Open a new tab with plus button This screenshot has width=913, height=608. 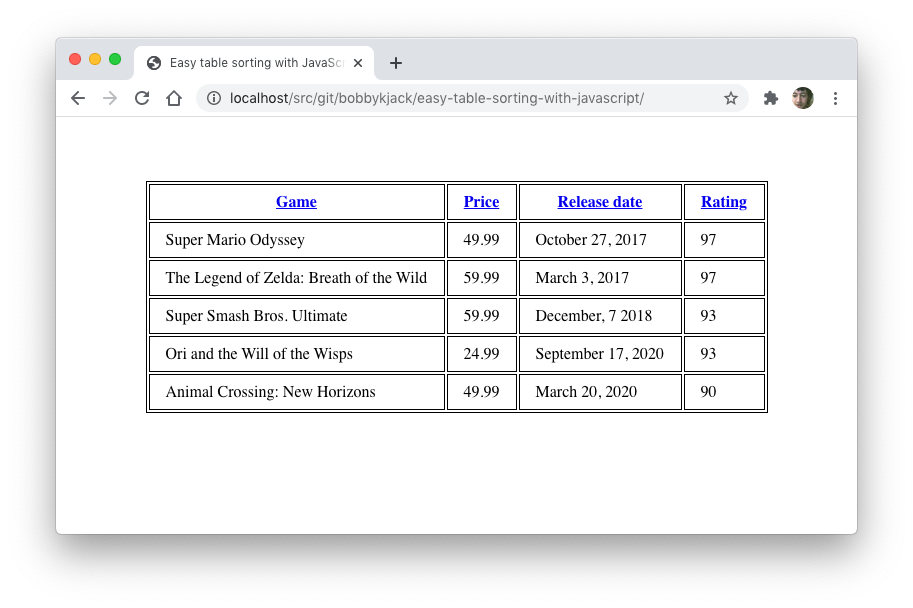point(396,63)
